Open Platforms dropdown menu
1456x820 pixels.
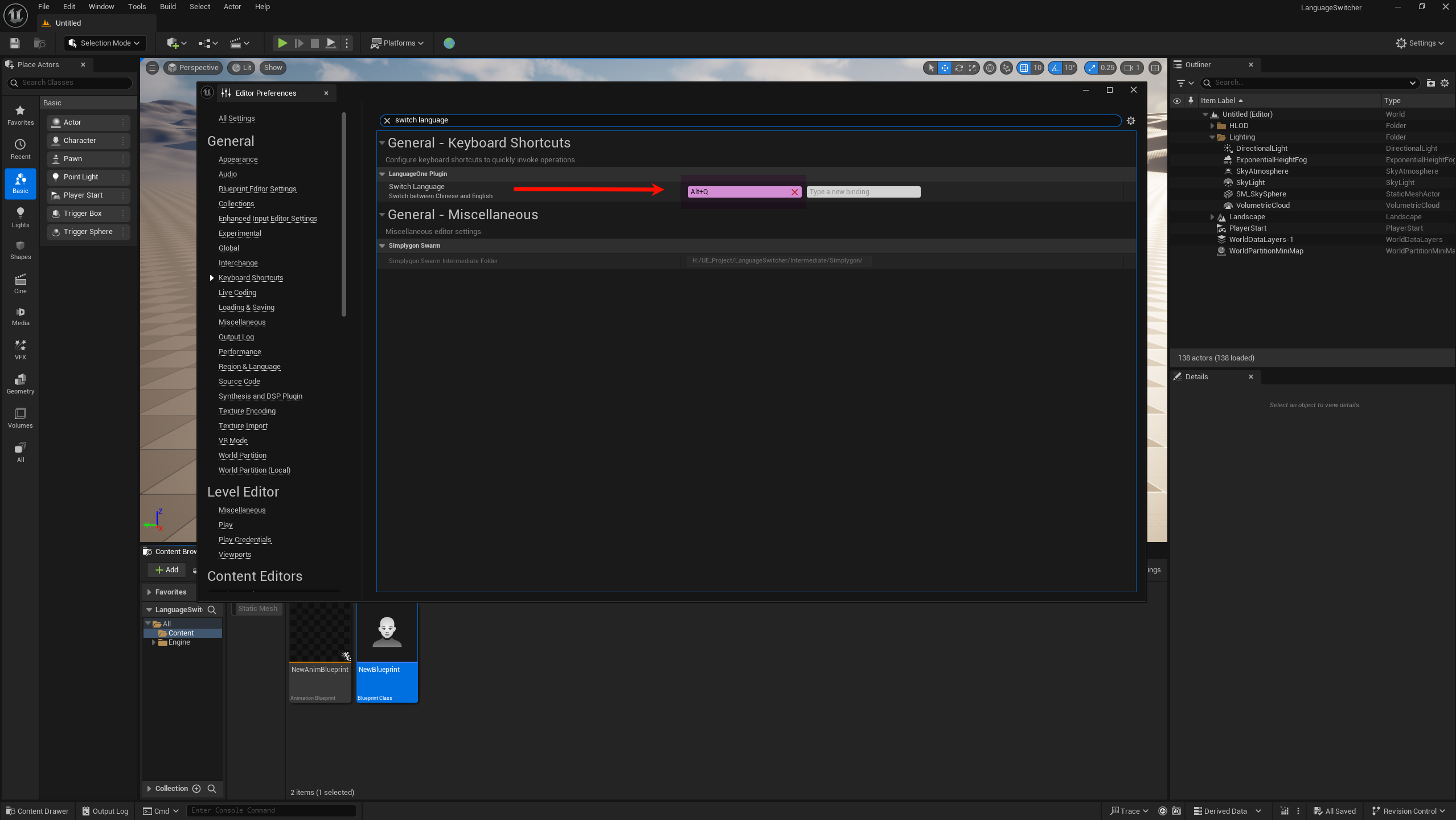pyautogui.click(x=397, y=43)
